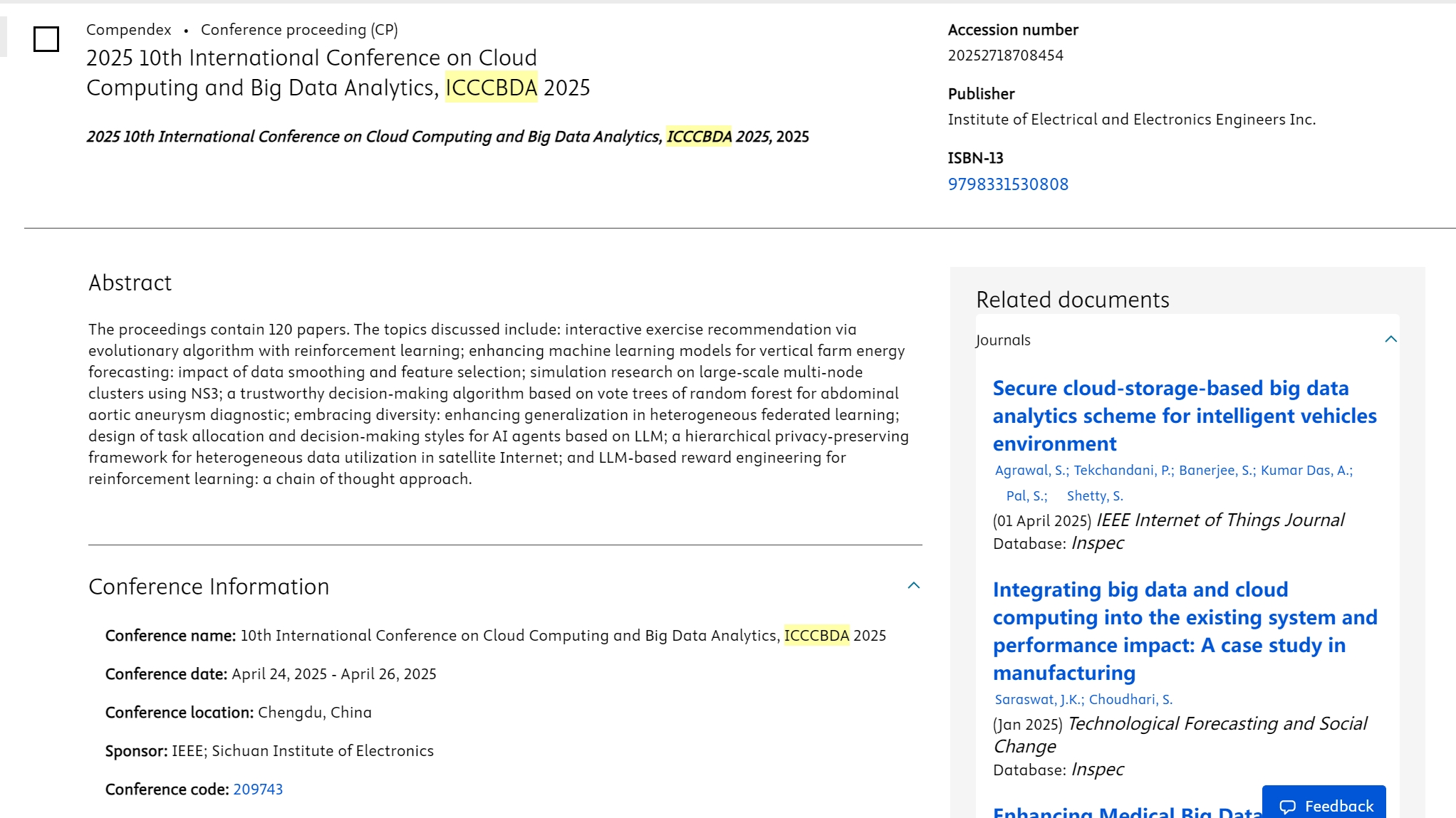The height and width of the screenshot is (818, 1456).
Task: Click the Compendex database label
Action: tap(129, 30)
